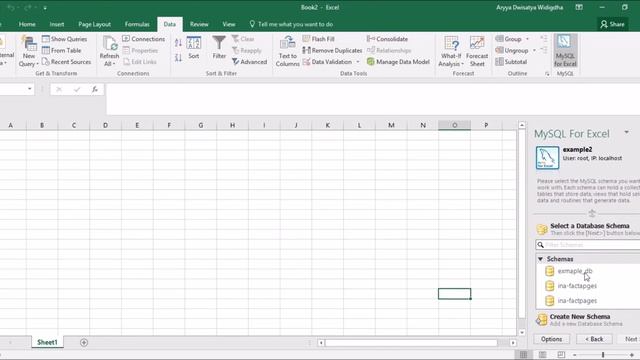Click the < Back button
640x360 pixels.
click(594, 339)
